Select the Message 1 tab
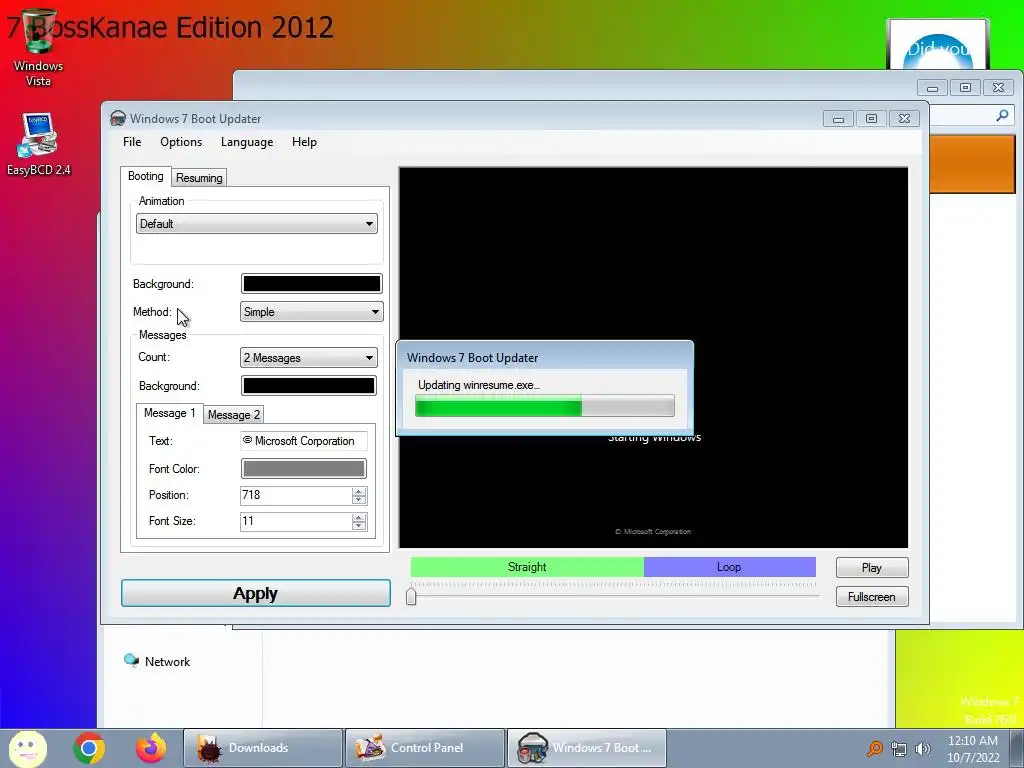The image size is (1024, 768). [x=169, y=413]
